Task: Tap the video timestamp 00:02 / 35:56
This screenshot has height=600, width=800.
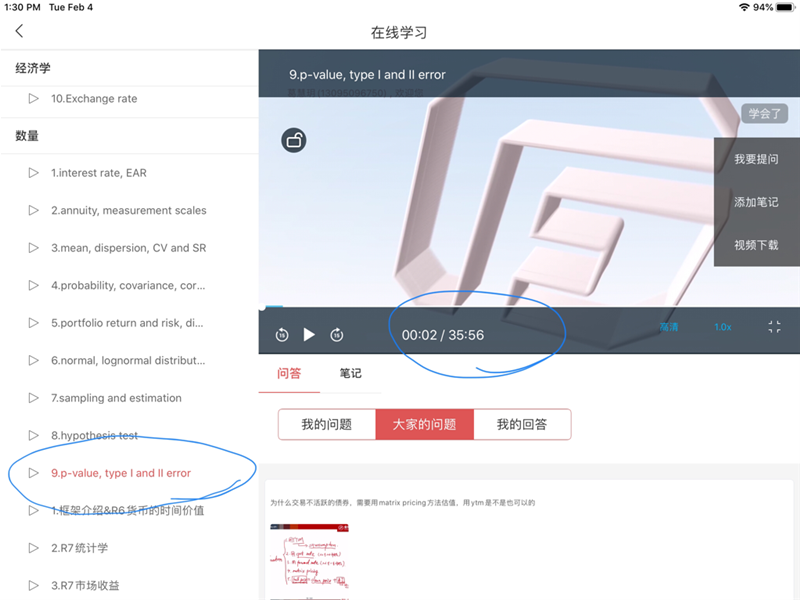Action: click(443, 335)
